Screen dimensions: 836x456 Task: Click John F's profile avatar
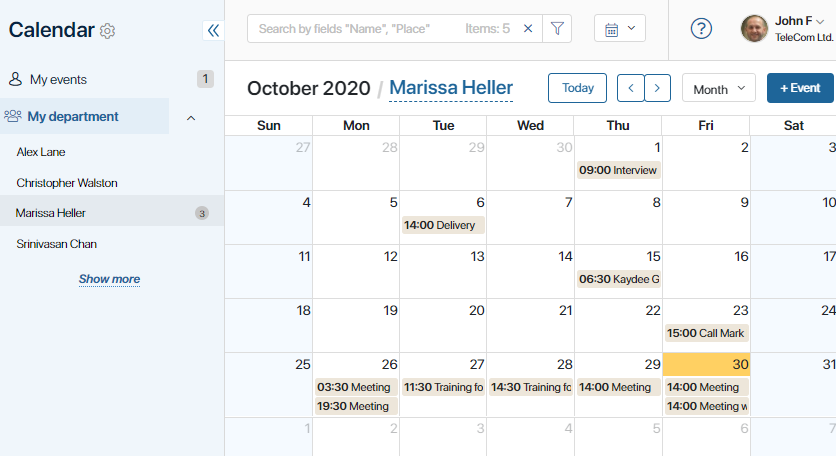click(754, 28)
